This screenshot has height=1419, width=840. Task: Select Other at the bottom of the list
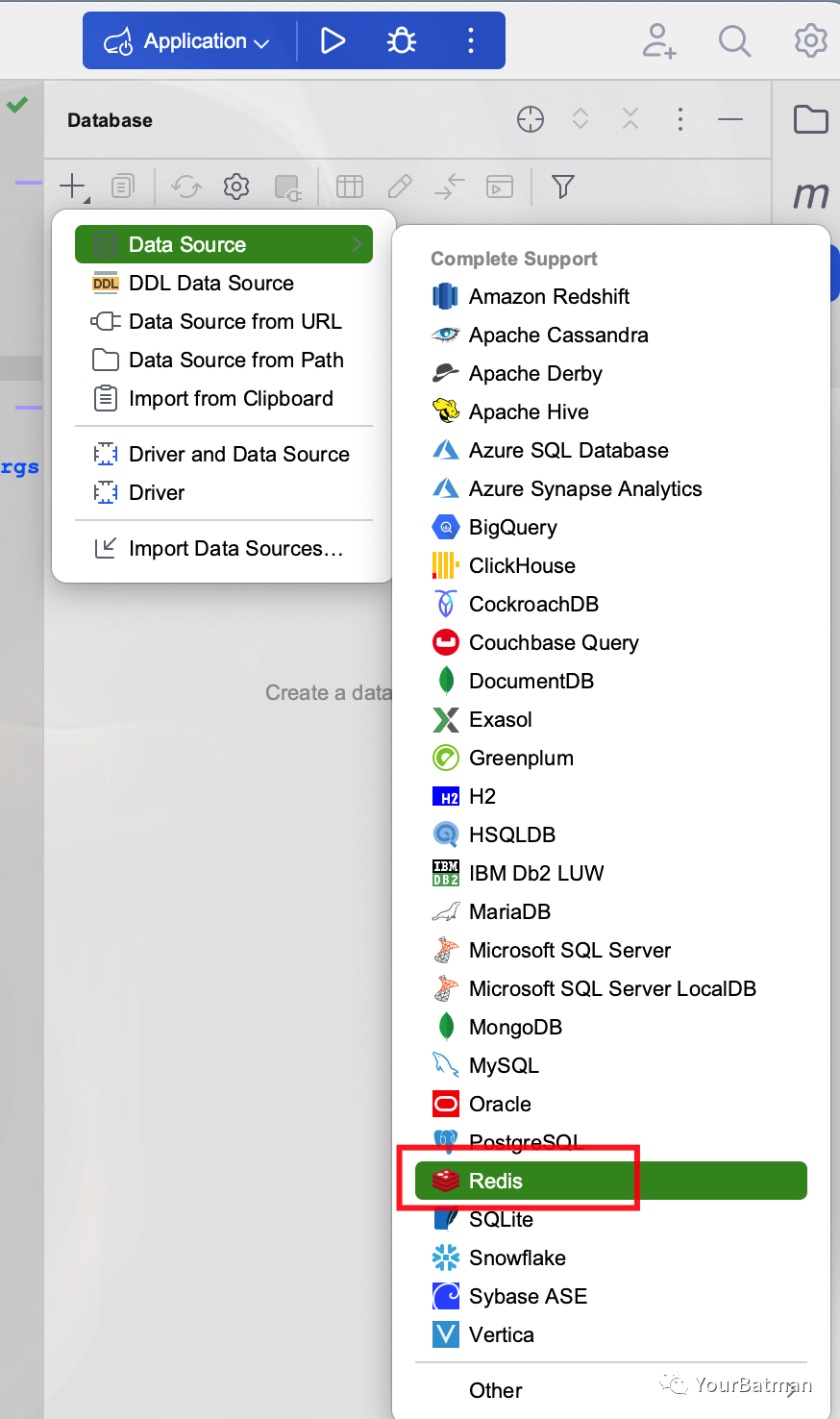[496, 1390]
